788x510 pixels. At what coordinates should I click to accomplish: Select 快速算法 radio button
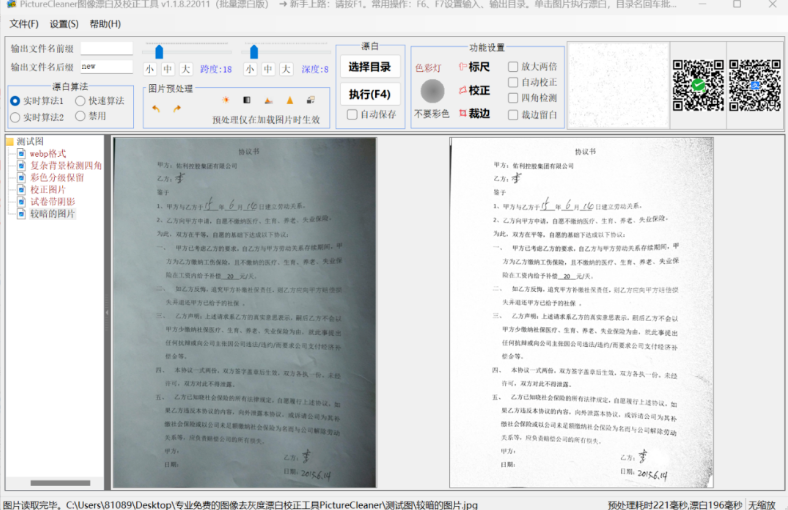tap(80, 100)
